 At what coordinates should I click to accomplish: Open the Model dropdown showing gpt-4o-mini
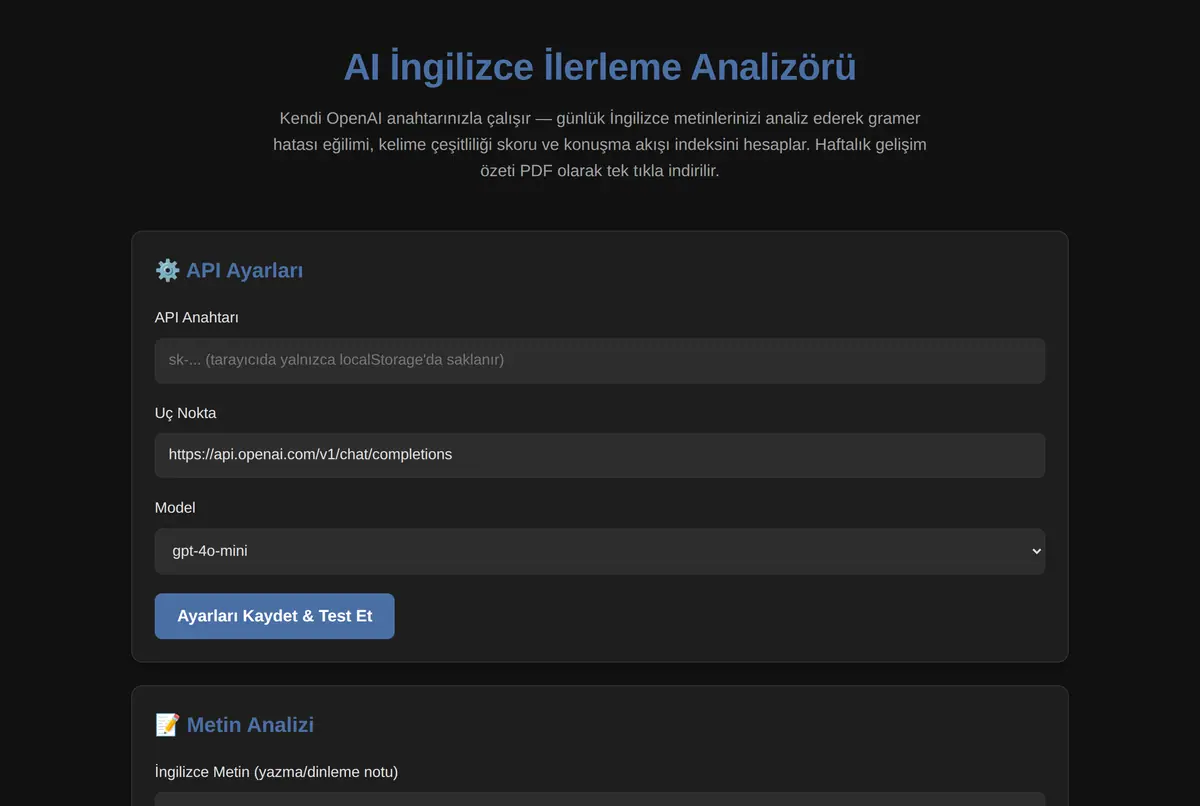pos(600,551)
